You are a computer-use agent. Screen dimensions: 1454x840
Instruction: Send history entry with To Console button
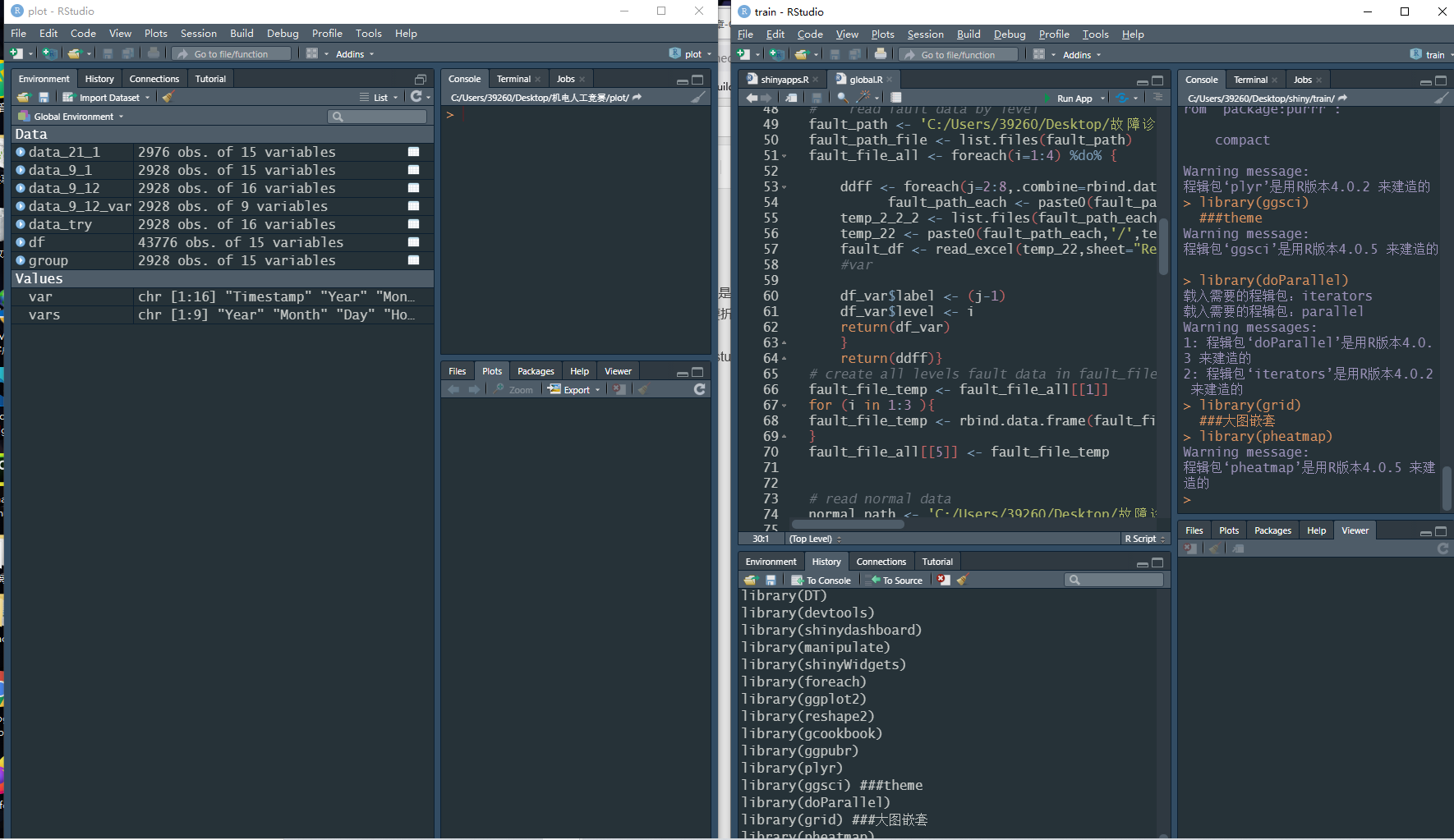pyautogui.click(x=822, y=580)
